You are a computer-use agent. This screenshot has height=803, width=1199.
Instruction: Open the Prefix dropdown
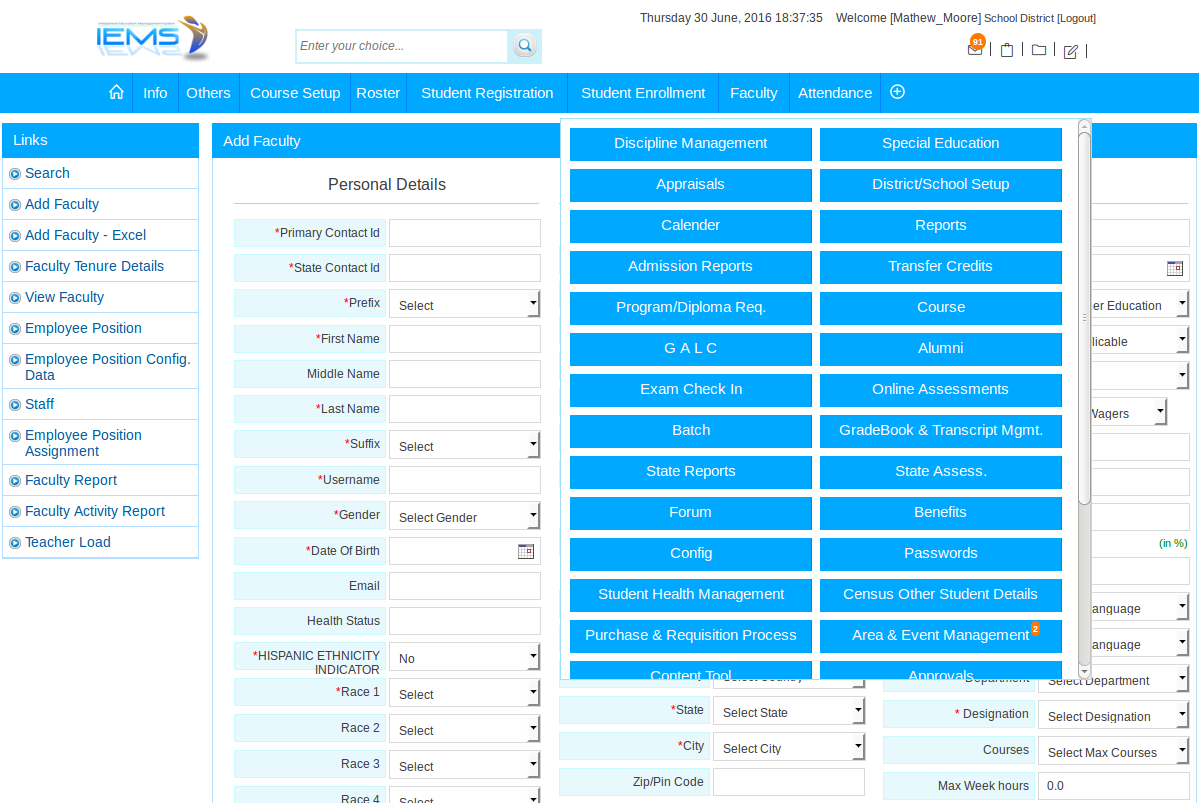pyautogui.click(x=464, y=304)
